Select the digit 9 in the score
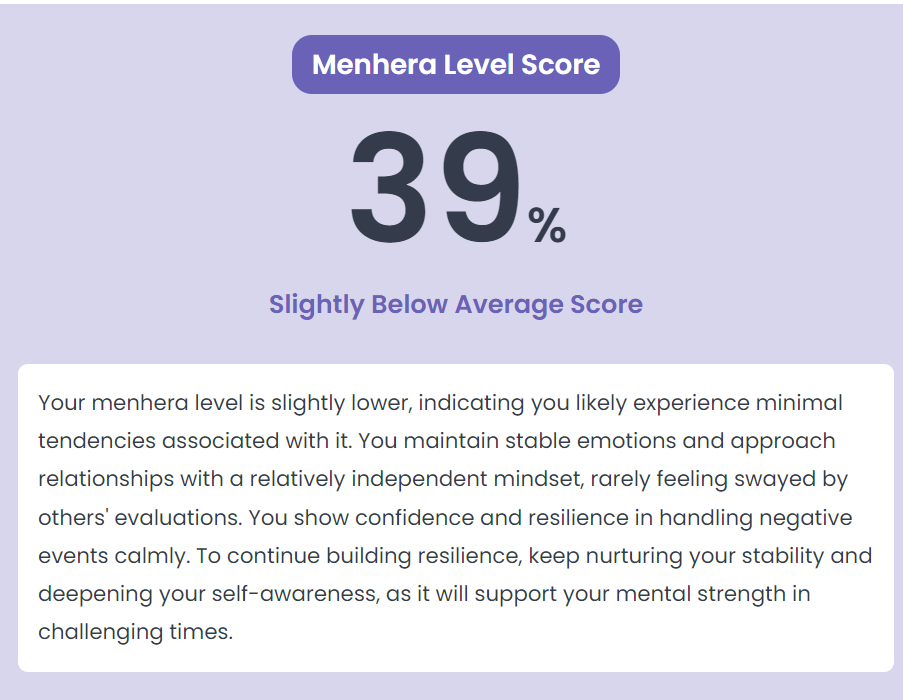 tap(482, 188)
